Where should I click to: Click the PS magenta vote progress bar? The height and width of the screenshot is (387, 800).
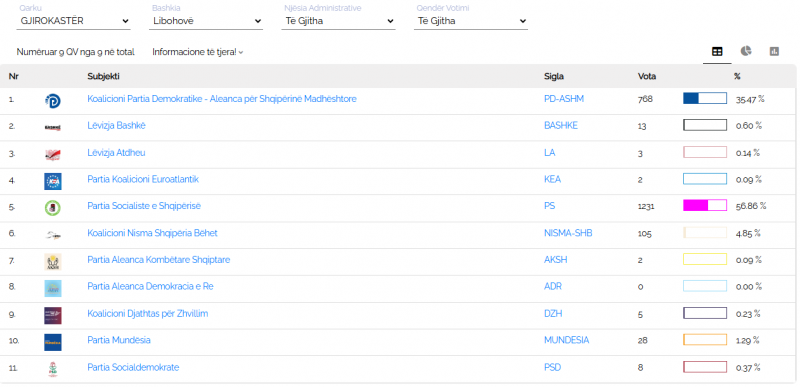705,205
